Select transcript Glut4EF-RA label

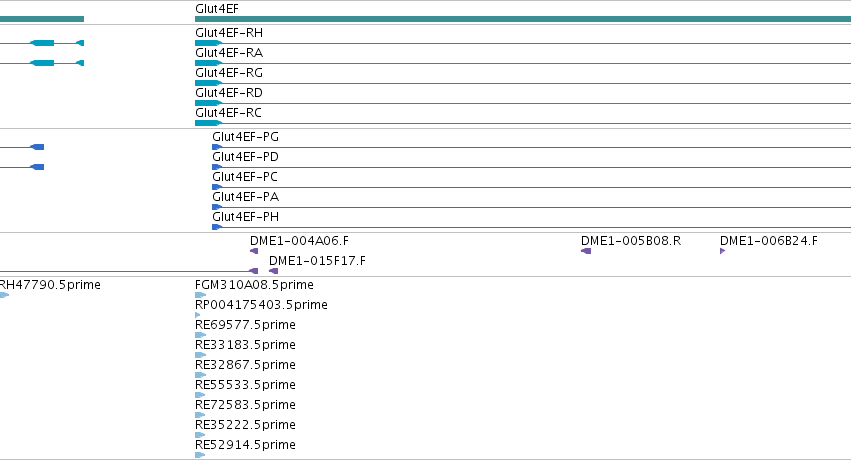point(228,53)
